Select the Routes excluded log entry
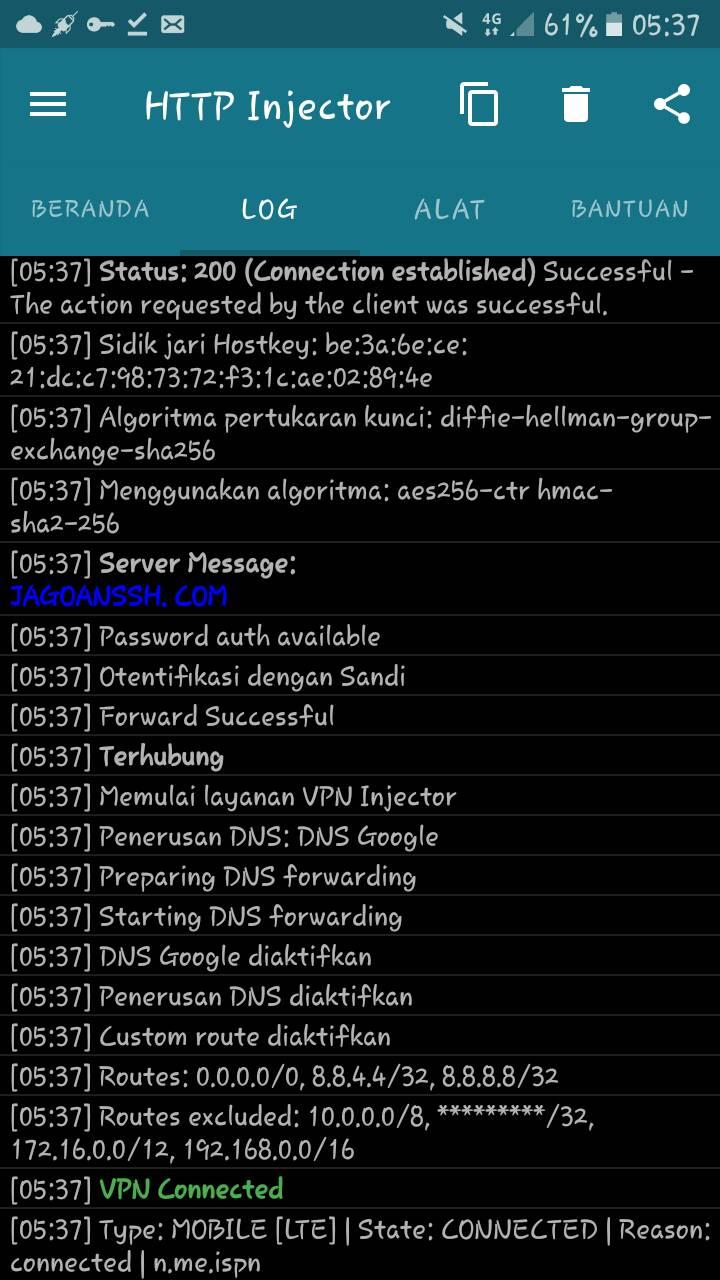 click(x=360, y=1132)
